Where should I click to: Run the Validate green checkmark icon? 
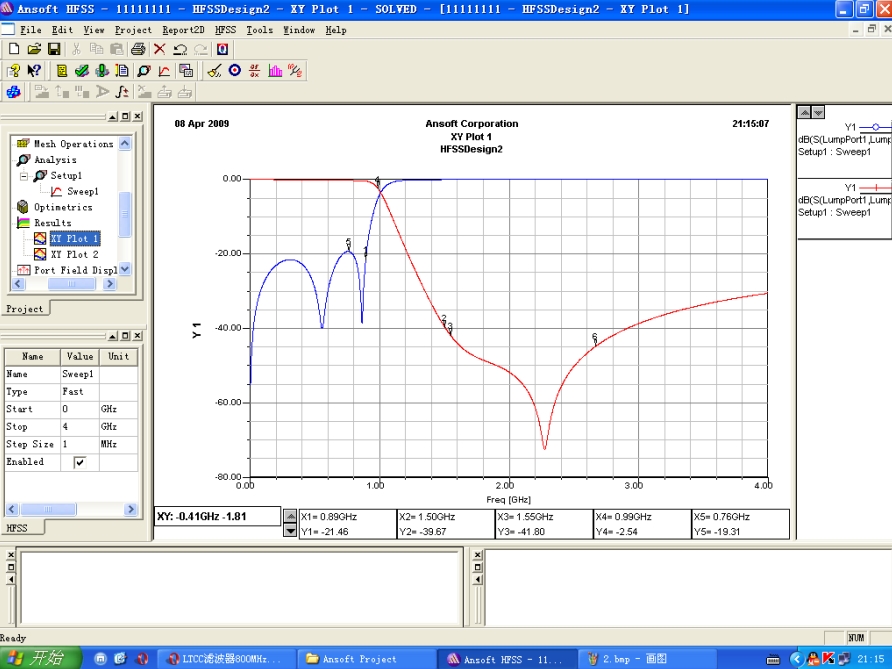(82, 71)
